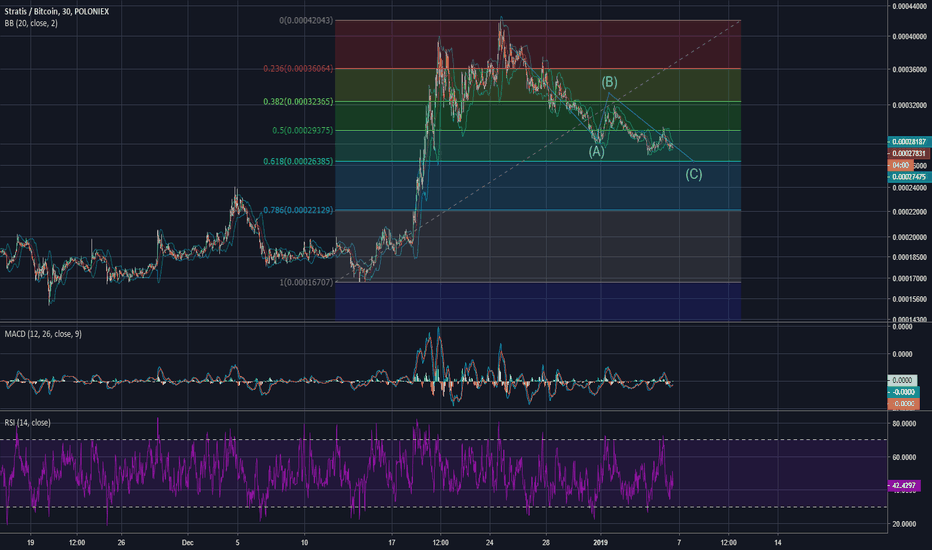Click the 7 date on the time axis
This screenshot has height=550, width=932.
point(679,542)
